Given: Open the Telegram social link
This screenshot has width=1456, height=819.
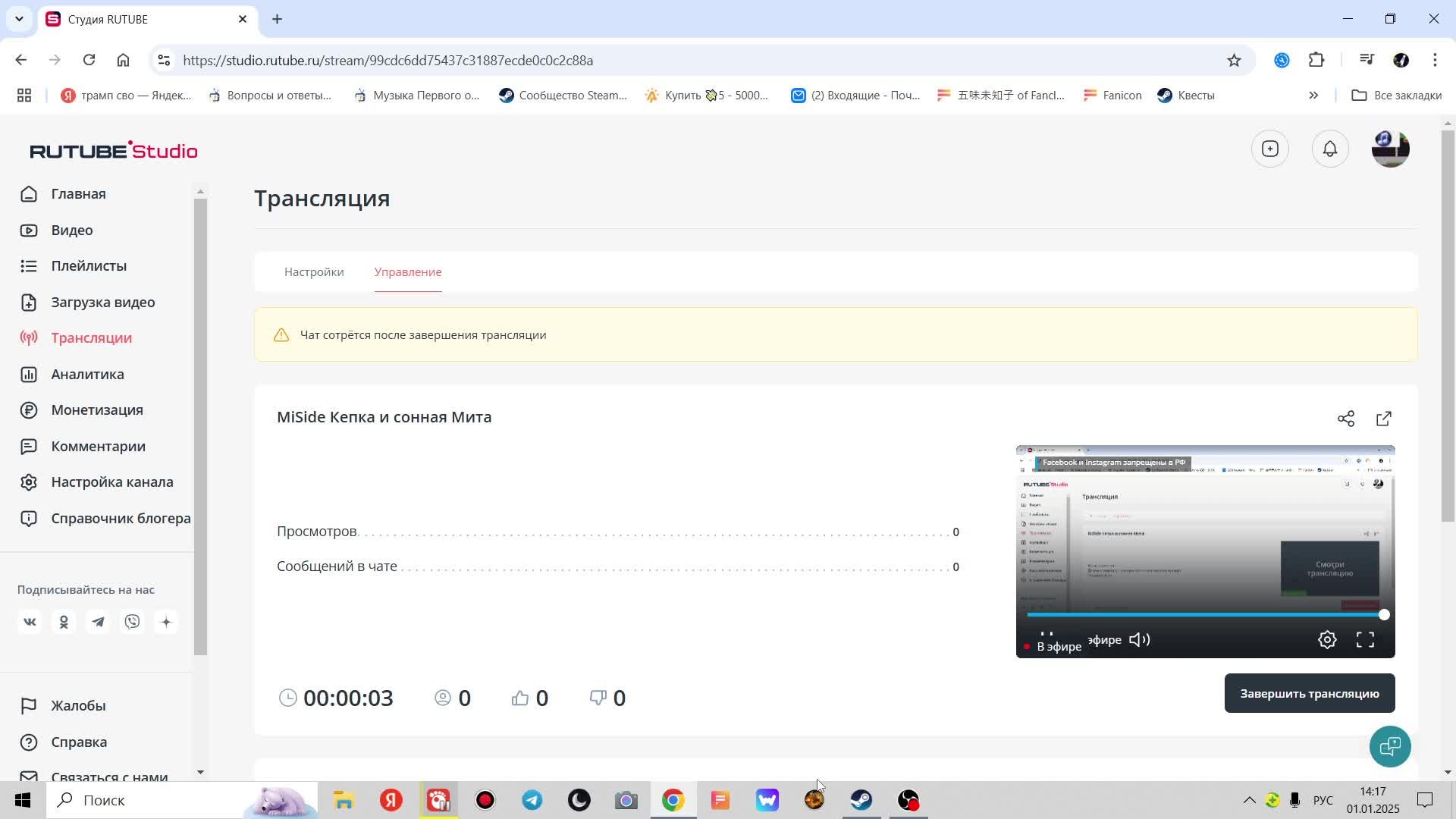Looking at the screenshot, I should click(x=98, y=623).
